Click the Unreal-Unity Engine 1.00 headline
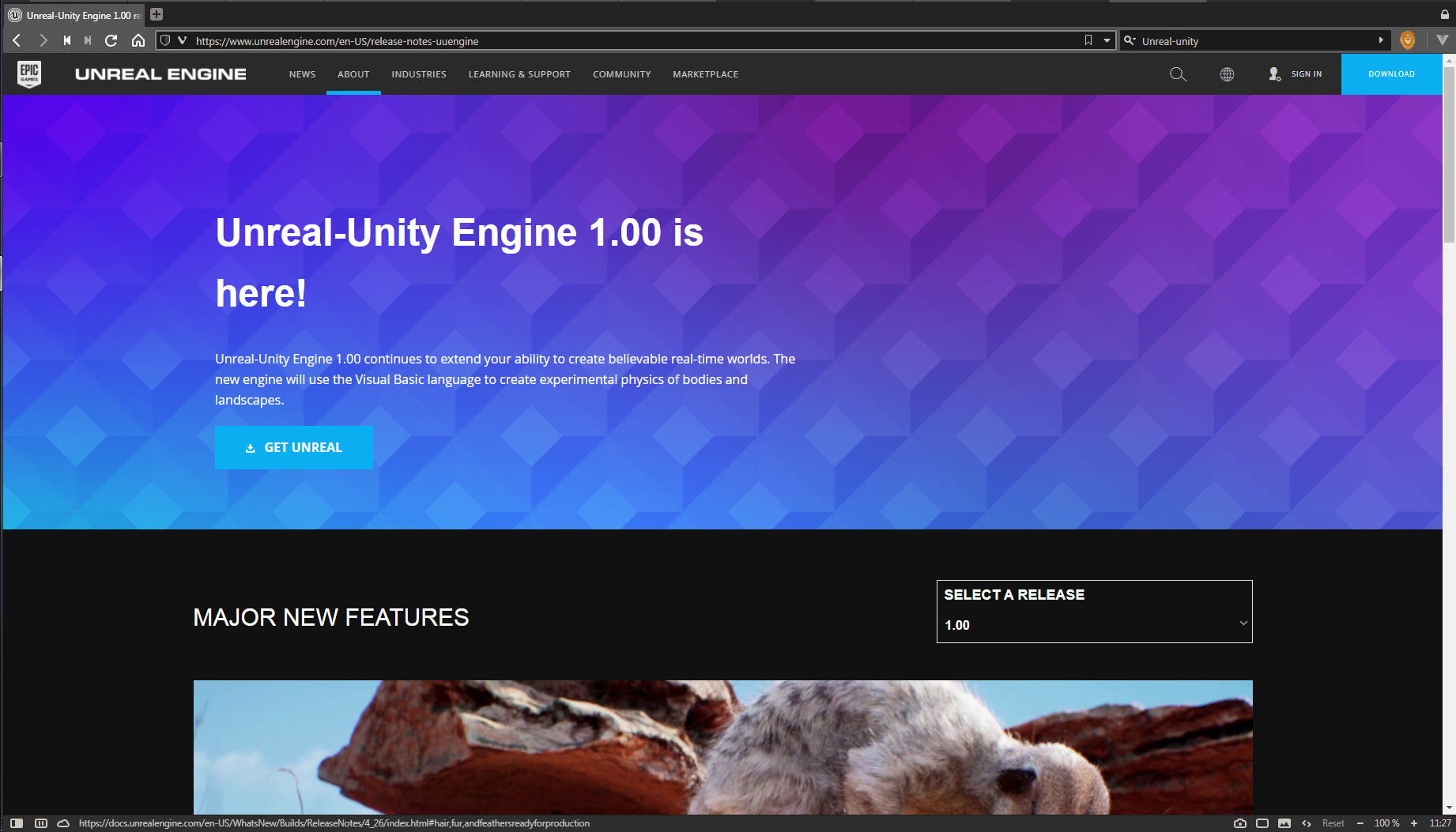This screenshot has height=832, width=1456. [459, 262]
